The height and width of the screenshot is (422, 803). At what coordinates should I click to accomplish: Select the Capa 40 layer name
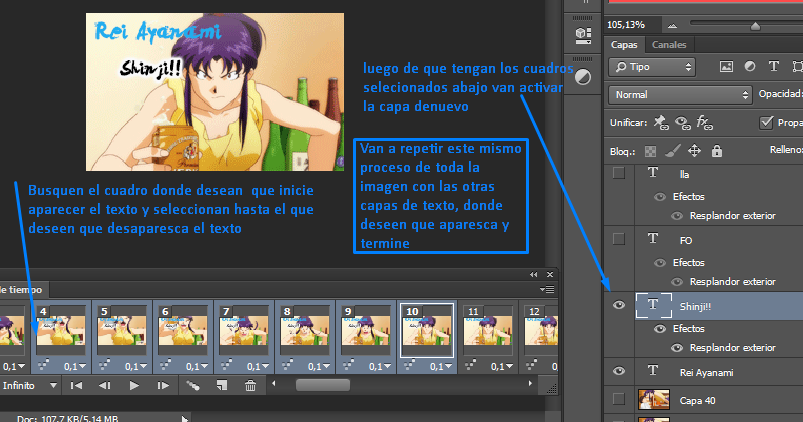point(697,400)
